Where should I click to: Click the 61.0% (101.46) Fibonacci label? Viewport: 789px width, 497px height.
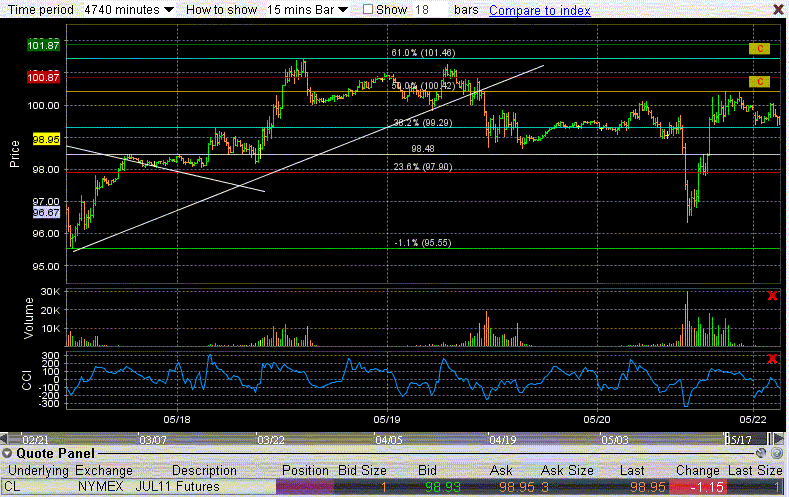point(423,52)
